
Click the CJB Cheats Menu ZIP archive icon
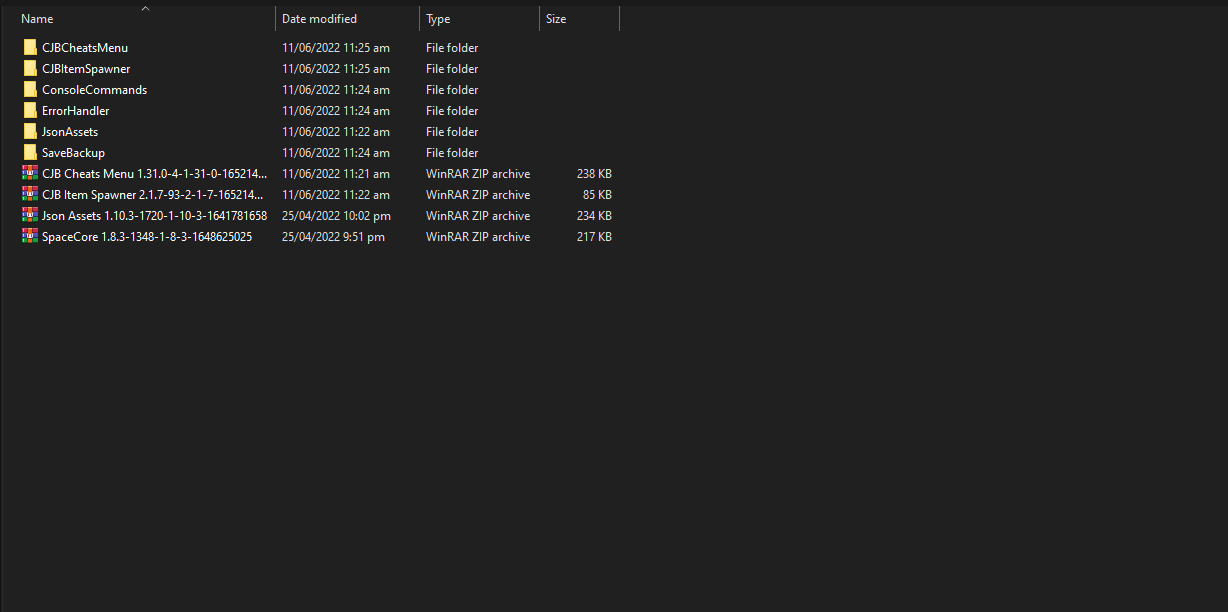[30, 173]
